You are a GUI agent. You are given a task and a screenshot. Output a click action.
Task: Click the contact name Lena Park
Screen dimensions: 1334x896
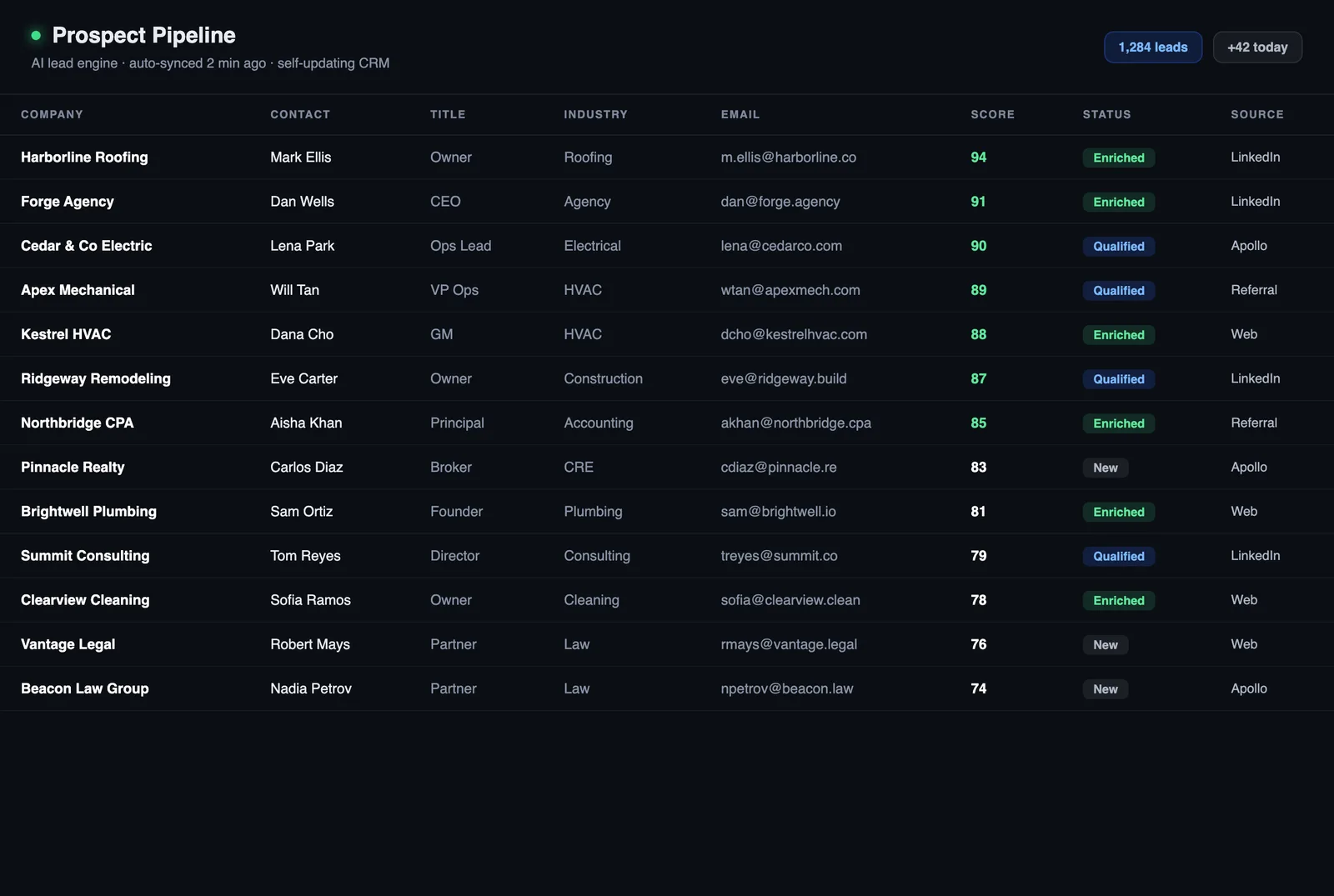point(302,246)
